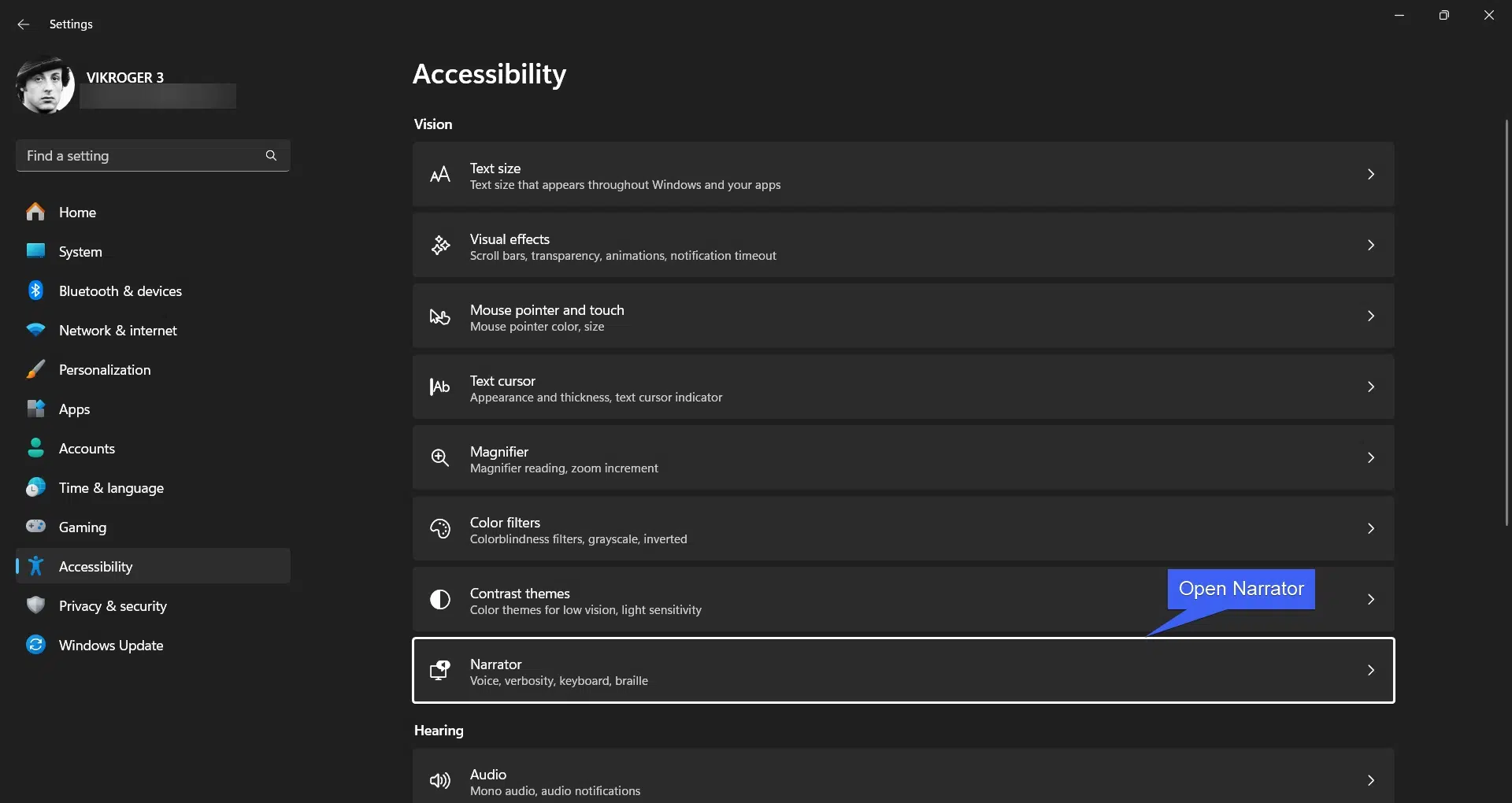Screen dimensions: 1512x803
Task: Expand Mouse pointer and touch chevron
Action: tap(1370, 316)
